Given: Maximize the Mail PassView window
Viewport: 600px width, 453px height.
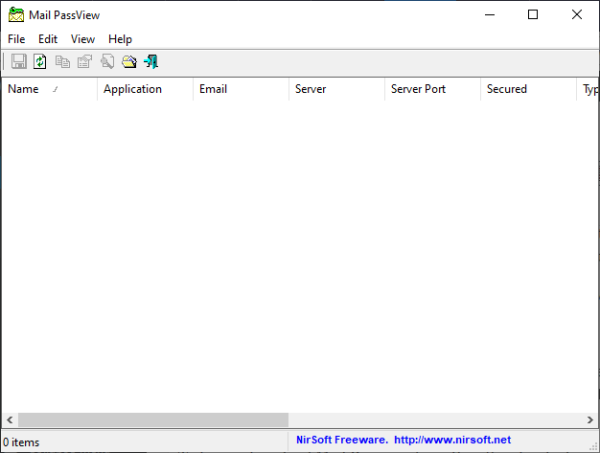Looking at the screenshot, I should (x=533, y=15).
